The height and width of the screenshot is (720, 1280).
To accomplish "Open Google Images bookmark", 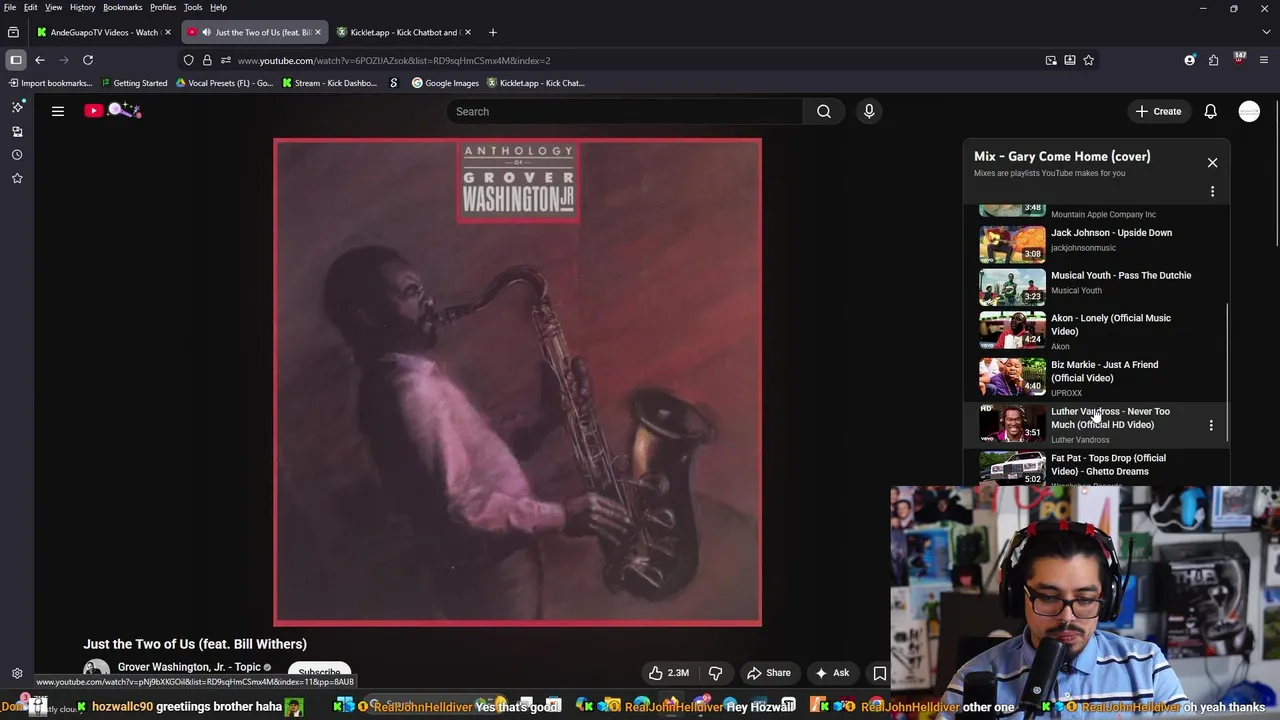I will pos(445,83).
